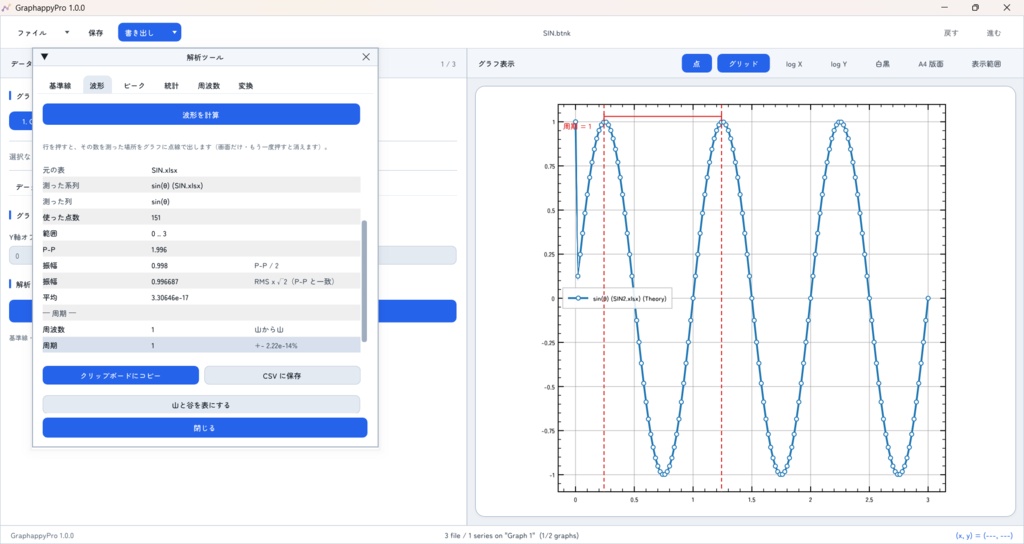Click the 1 / 3 page indicator
1024x544 pixels.
448,64
